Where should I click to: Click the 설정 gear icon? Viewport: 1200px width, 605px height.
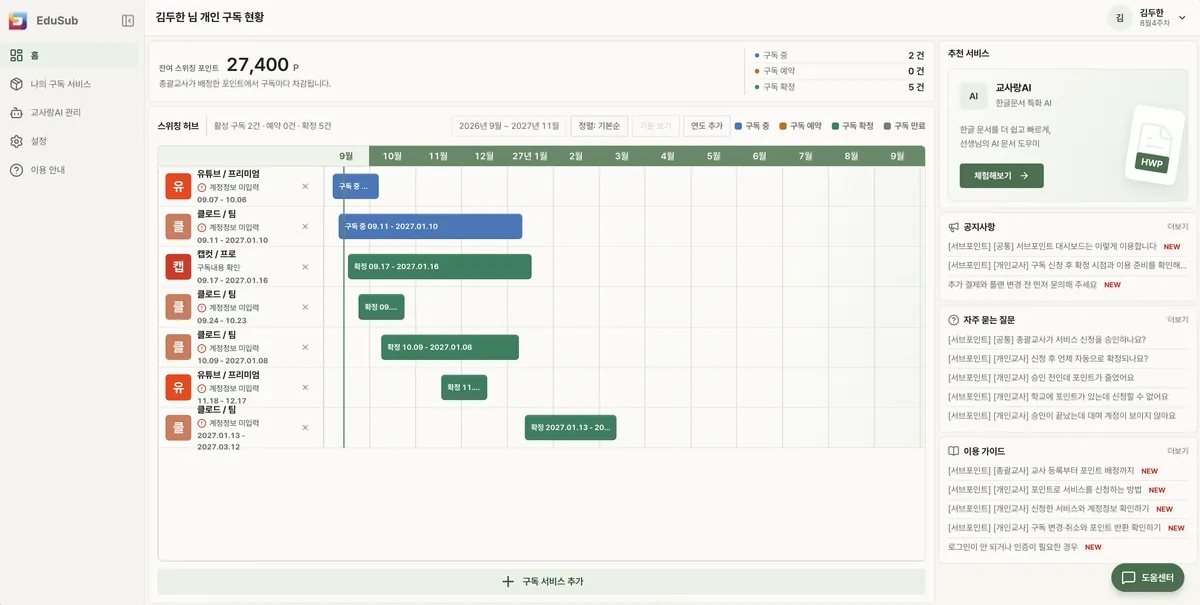coord(16,141)
